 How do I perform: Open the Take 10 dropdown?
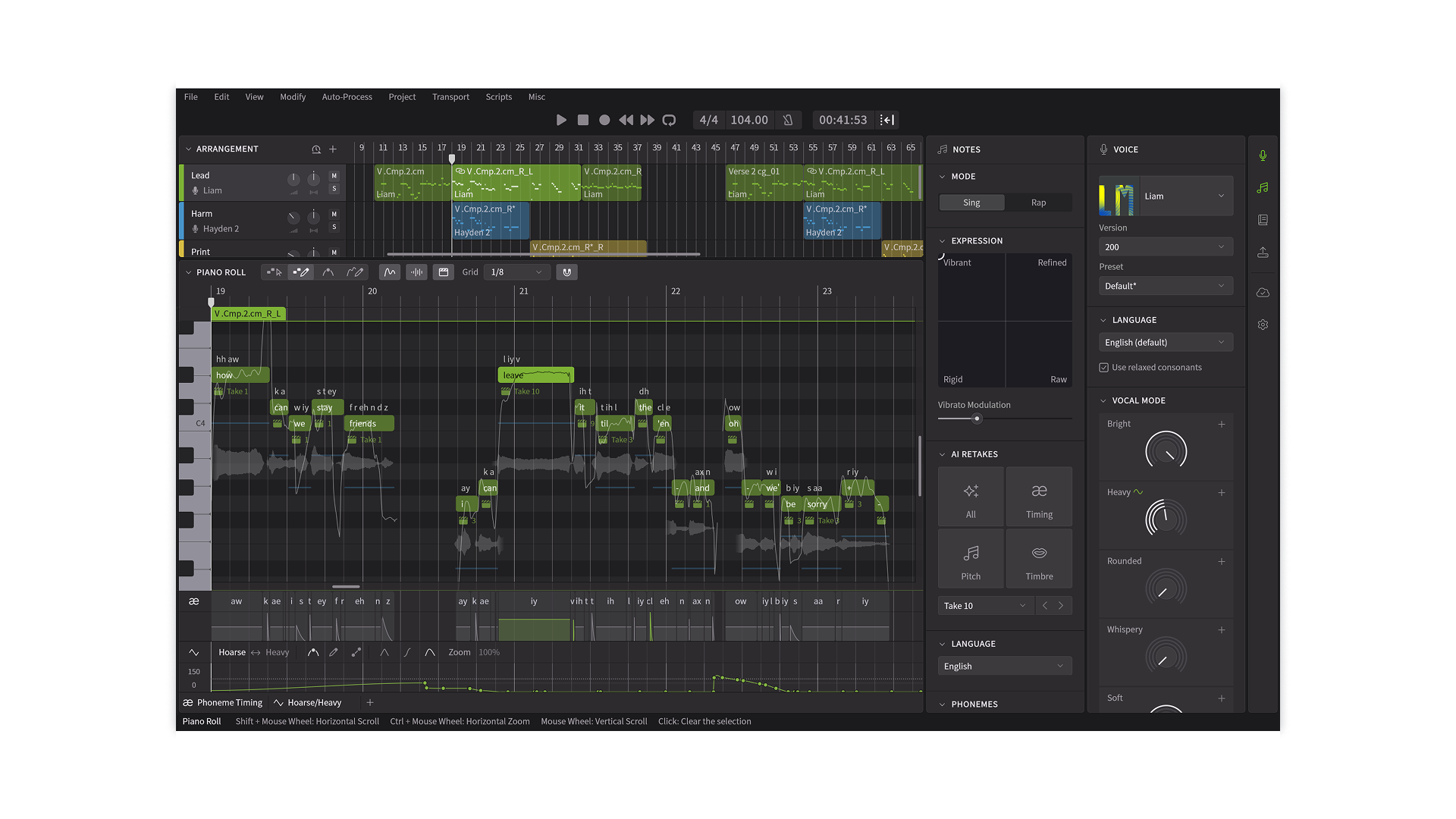click(984, 606)
